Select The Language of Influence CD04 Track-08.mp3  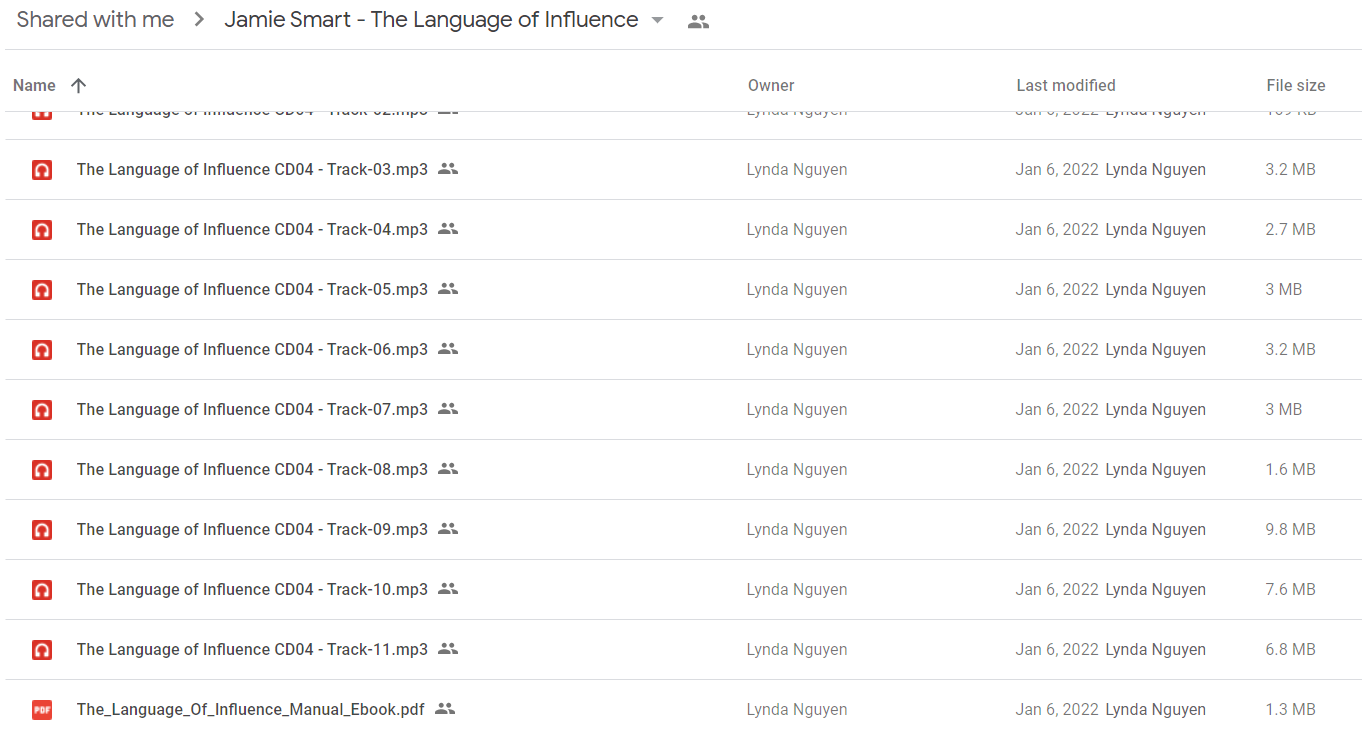683,470
